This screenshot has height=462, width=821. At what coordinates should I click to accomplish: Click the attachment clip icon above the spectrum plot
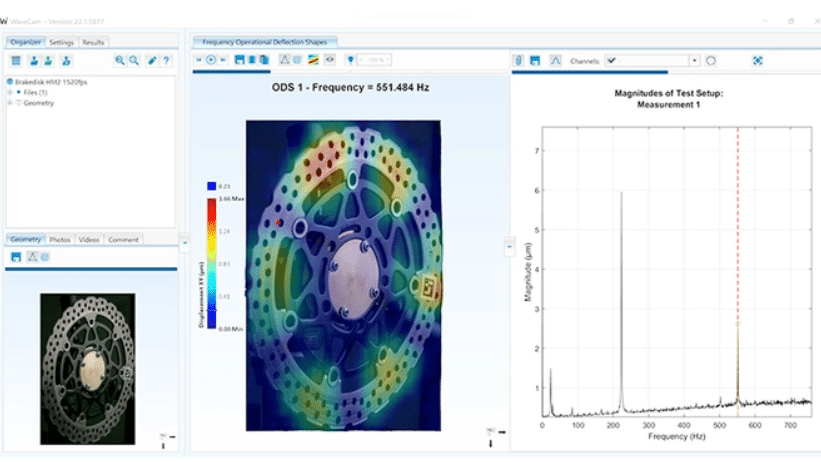click(x=519, y=61)
